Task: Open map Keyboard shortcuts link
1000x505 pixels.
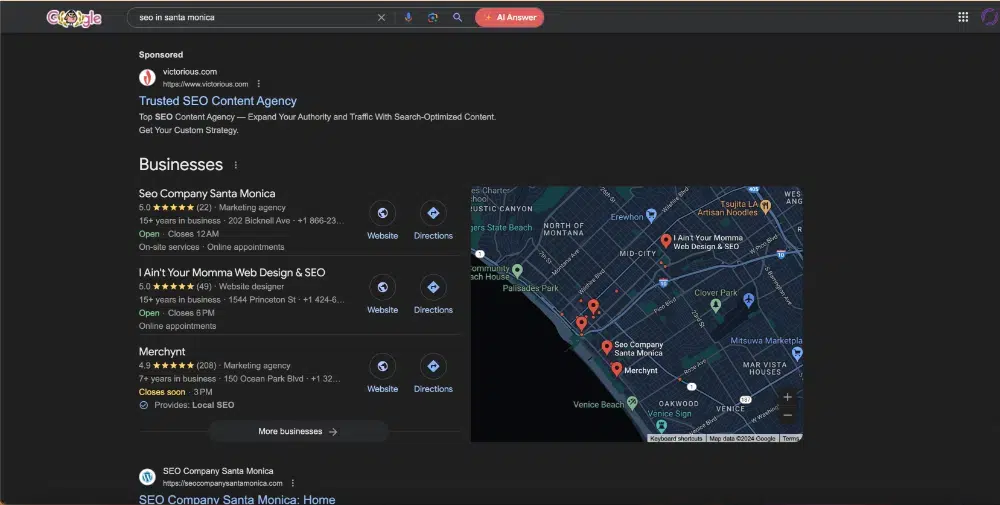Action: point(676,439)
